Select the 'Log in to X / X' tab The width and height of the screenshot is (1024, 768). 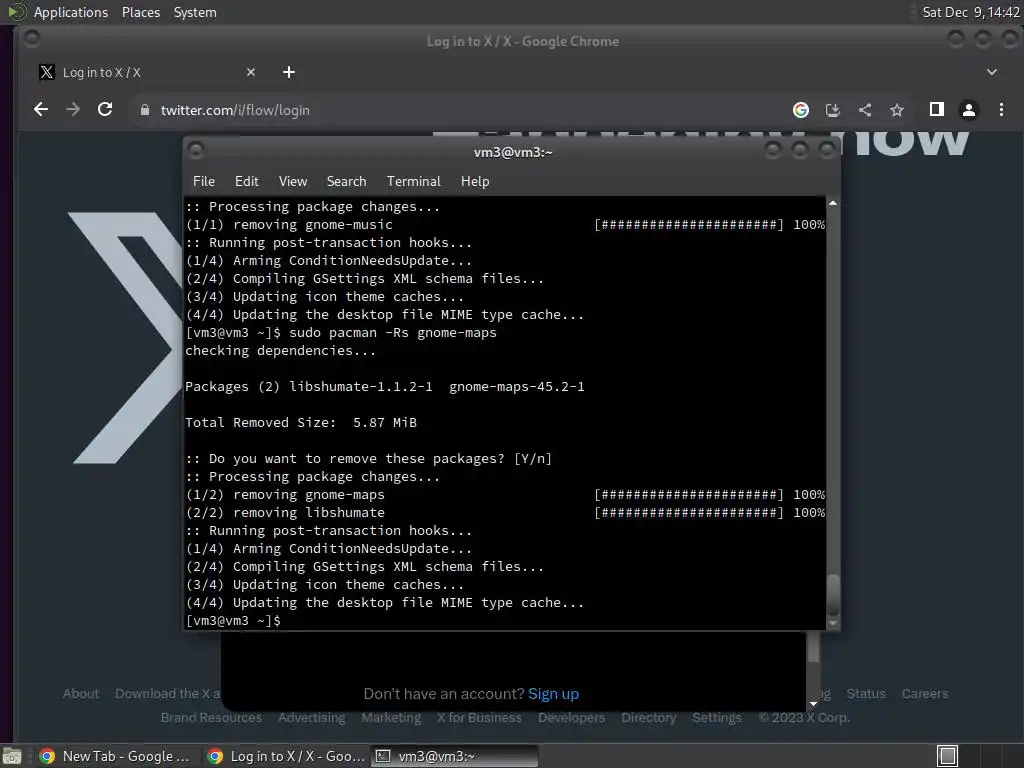(x=148, y=72)
